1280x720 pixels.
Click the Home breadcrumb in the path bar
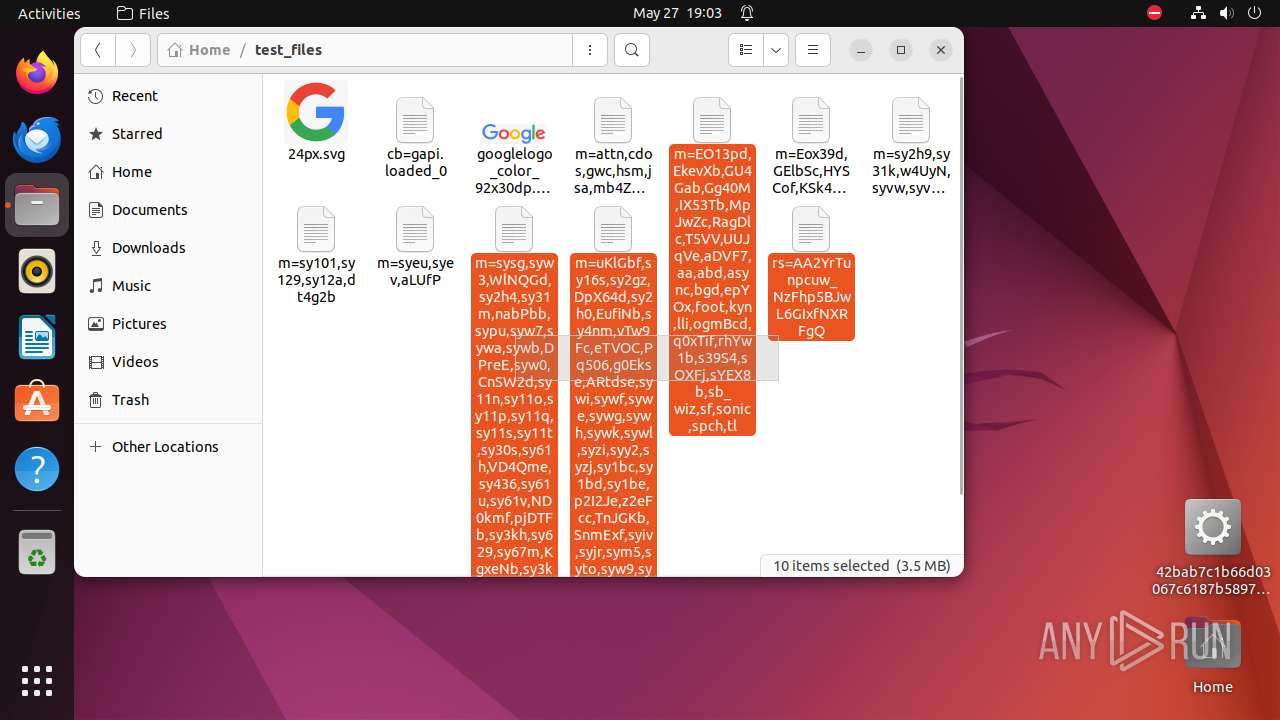(199, 50)
